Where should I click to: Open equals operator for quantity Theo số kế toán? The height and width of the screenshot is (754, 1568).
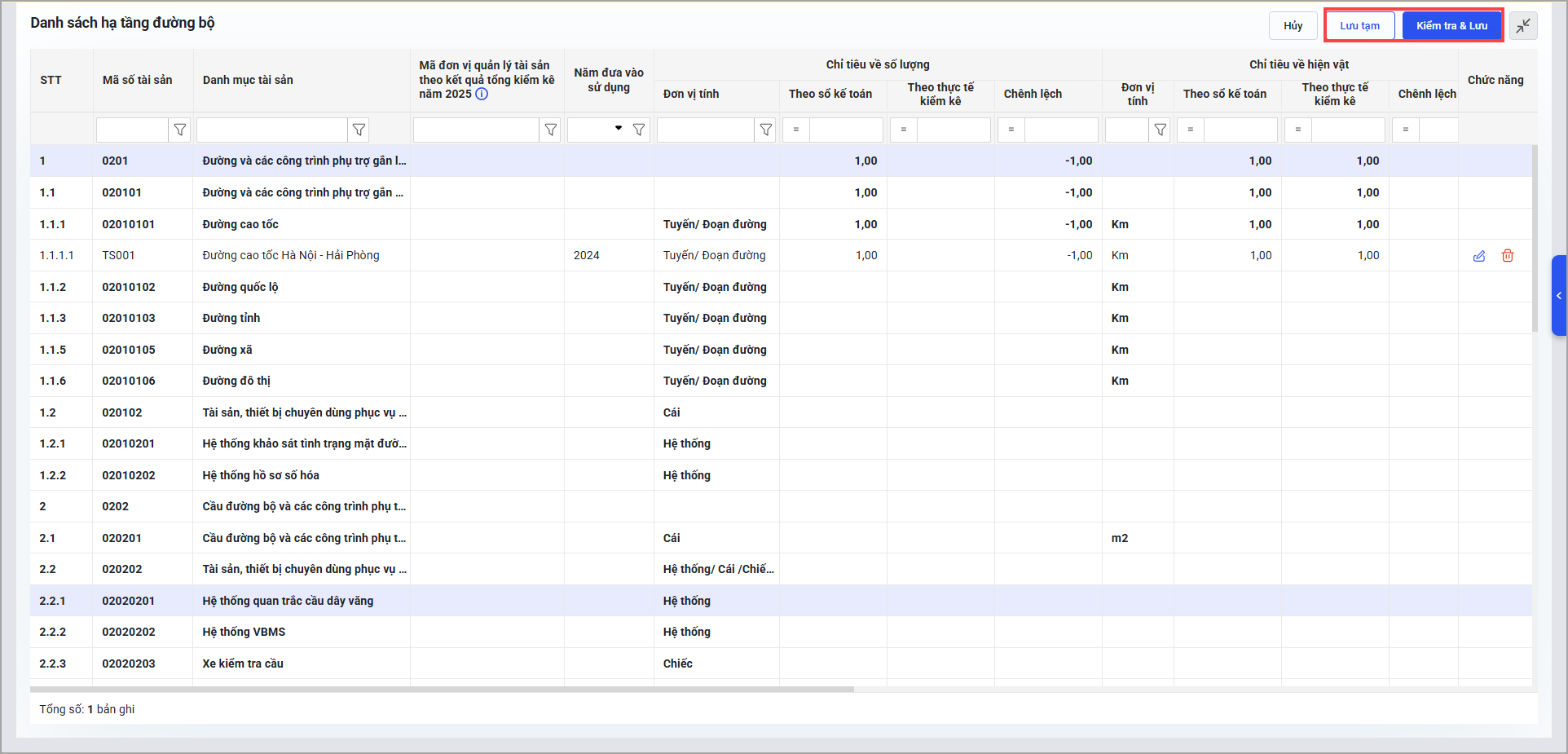click(796, 130)
